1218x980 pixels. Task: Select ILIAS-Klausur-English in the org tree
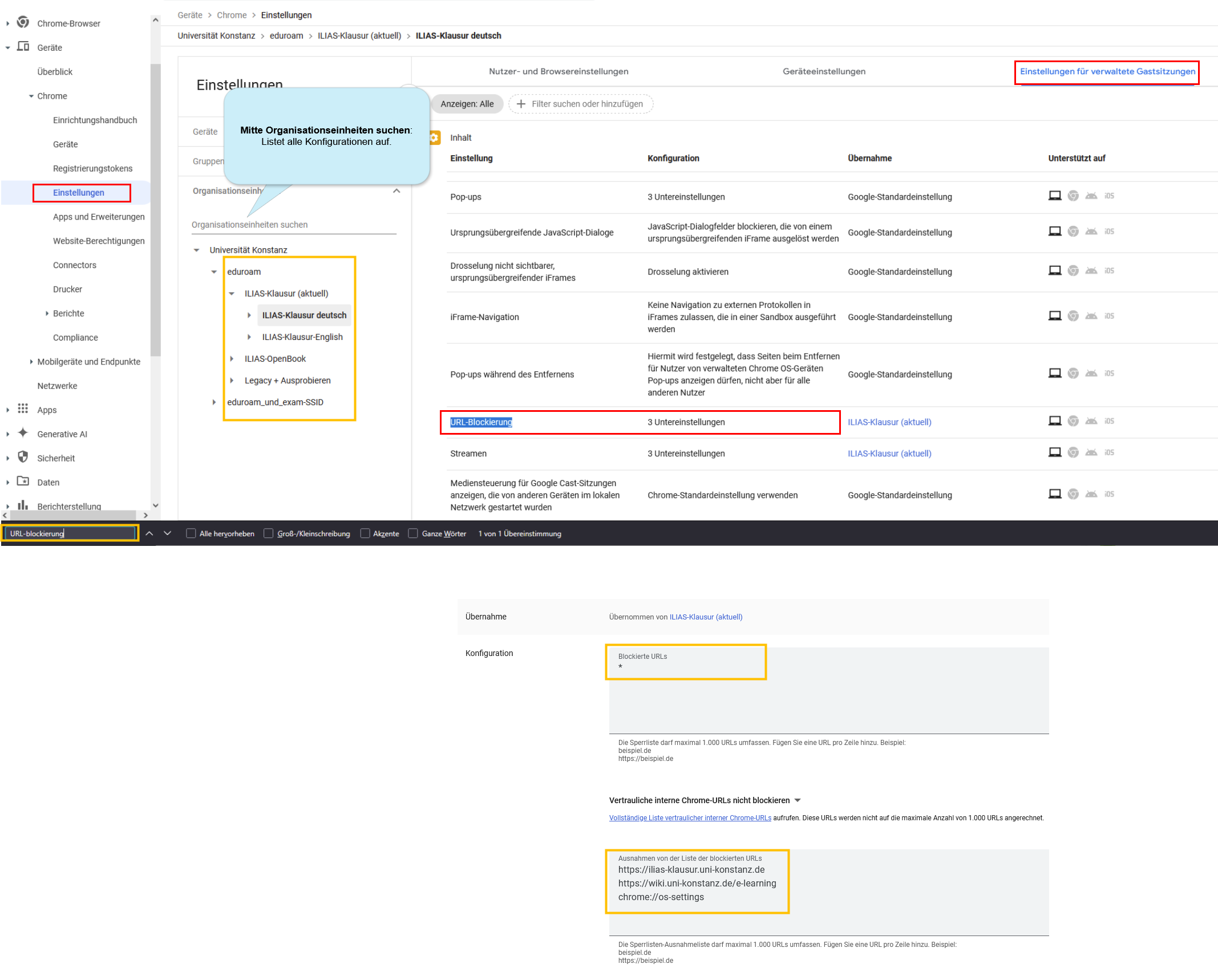(x=302, y=337)
